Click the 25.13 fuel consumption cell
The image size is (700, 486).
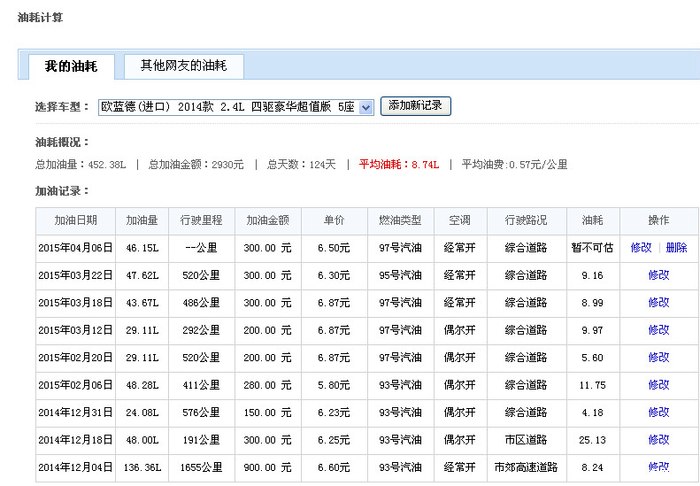click(592, 439)
